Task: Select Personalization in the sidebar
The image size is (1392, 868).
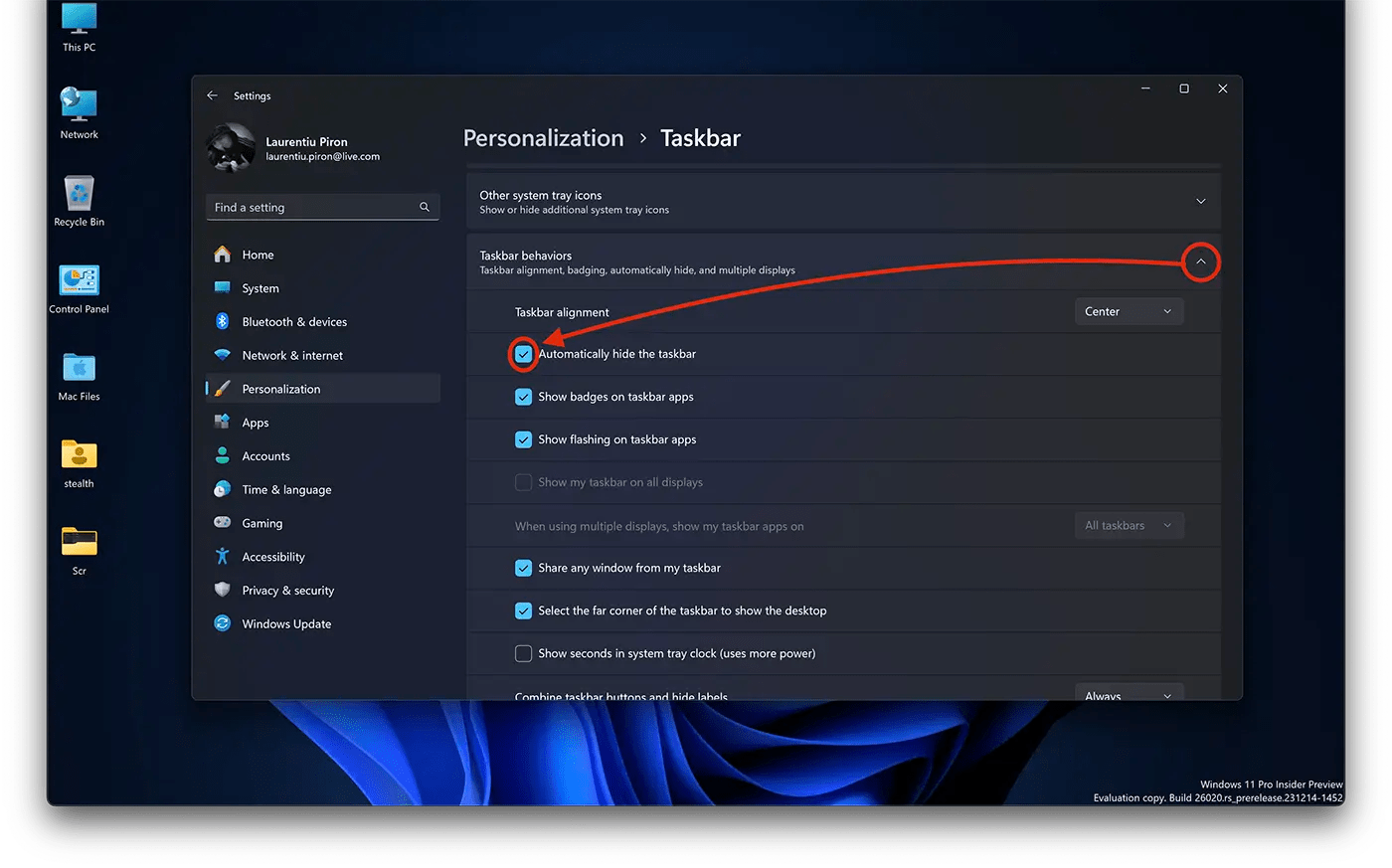Action: point(280,389)
